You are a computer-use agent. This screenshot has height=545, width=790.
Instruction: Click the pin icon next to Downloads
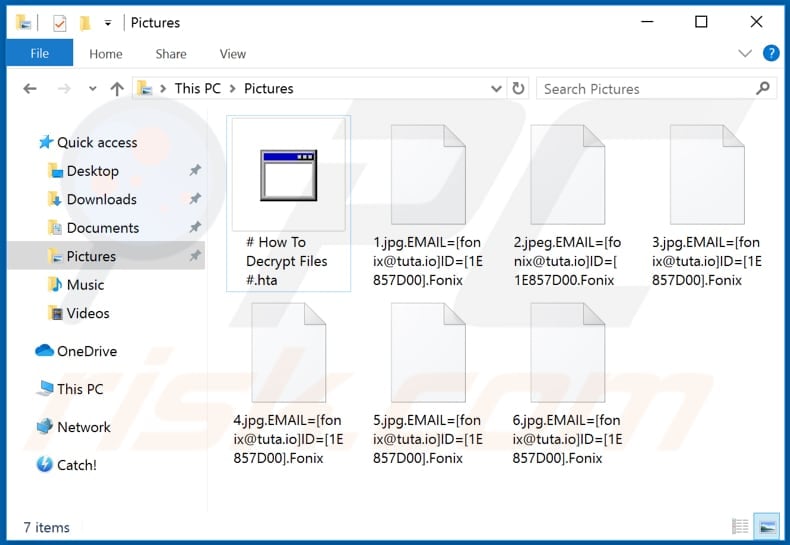(195, 198)
